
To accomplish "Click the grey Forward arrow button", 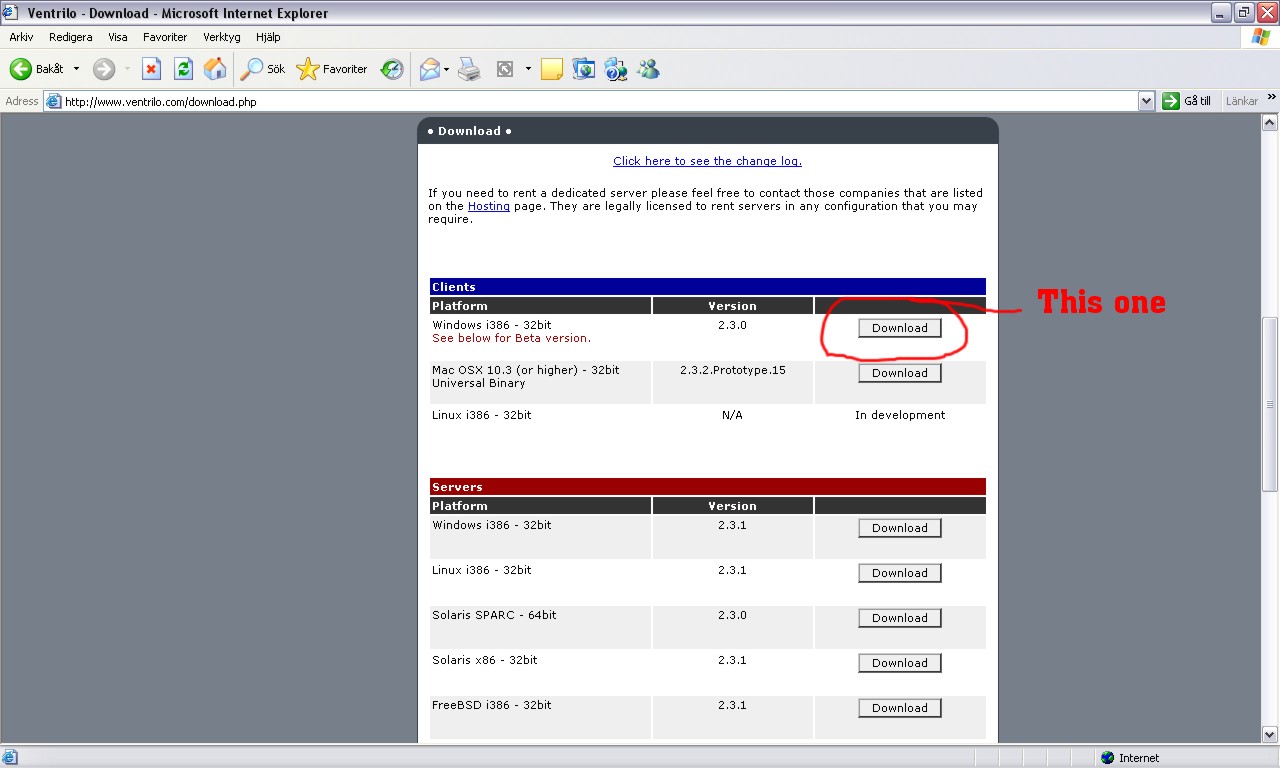I will tap(104, 69).
